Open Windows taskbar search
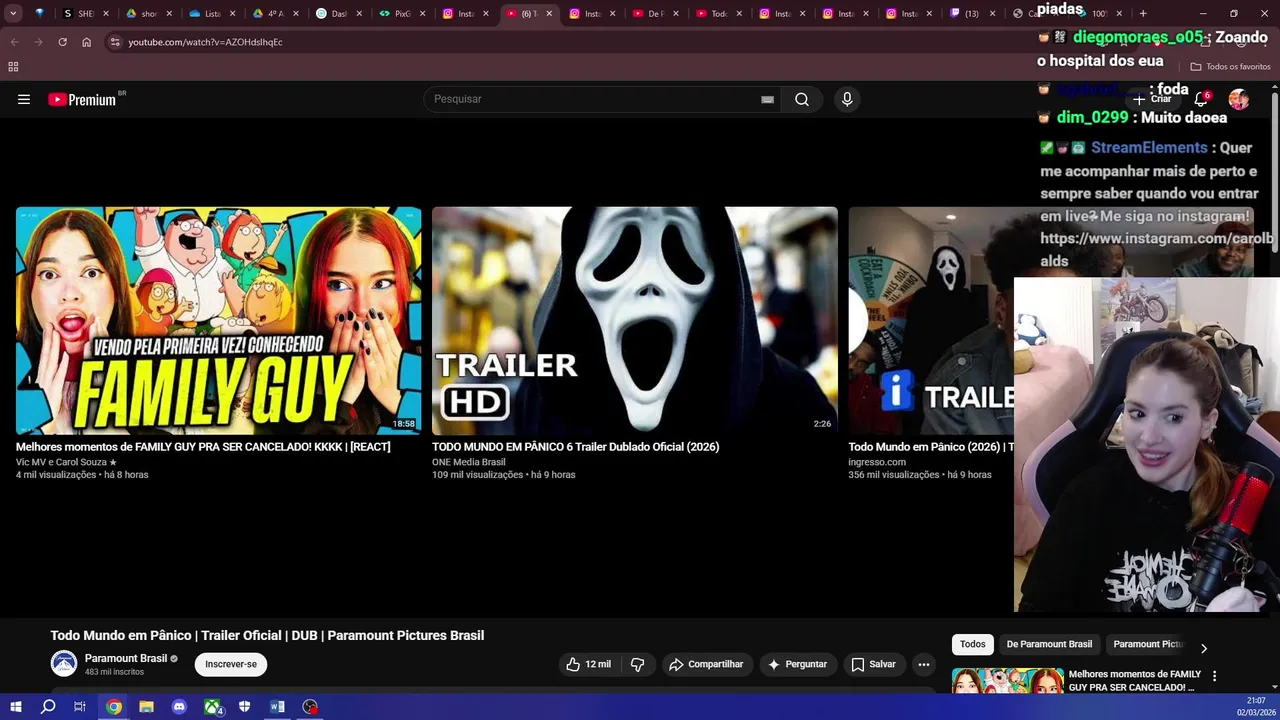Screen dimensions: 1280x720 click(x=48, y=707)
